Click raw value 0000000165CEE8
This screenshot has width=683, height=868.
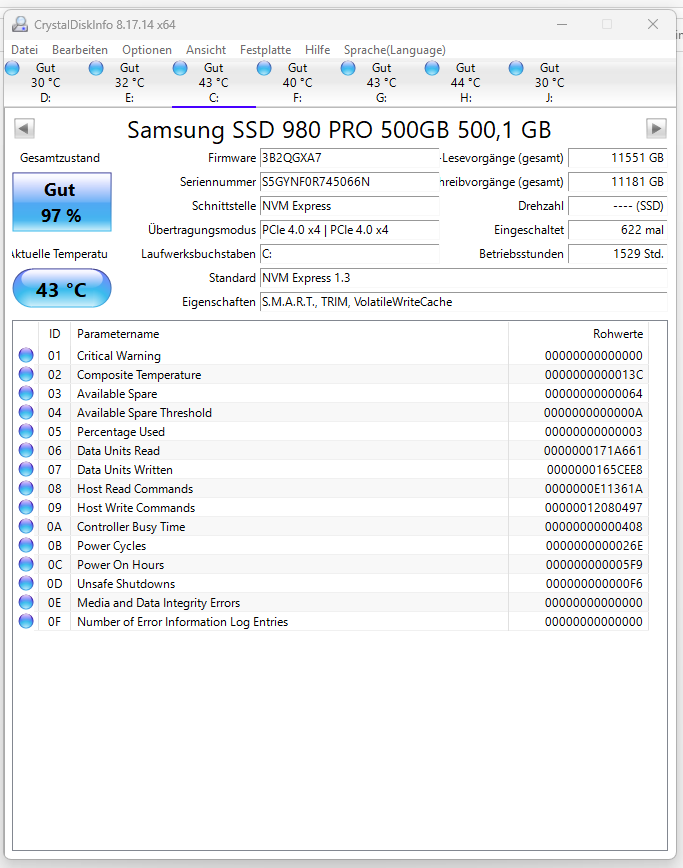coord(594,469)
